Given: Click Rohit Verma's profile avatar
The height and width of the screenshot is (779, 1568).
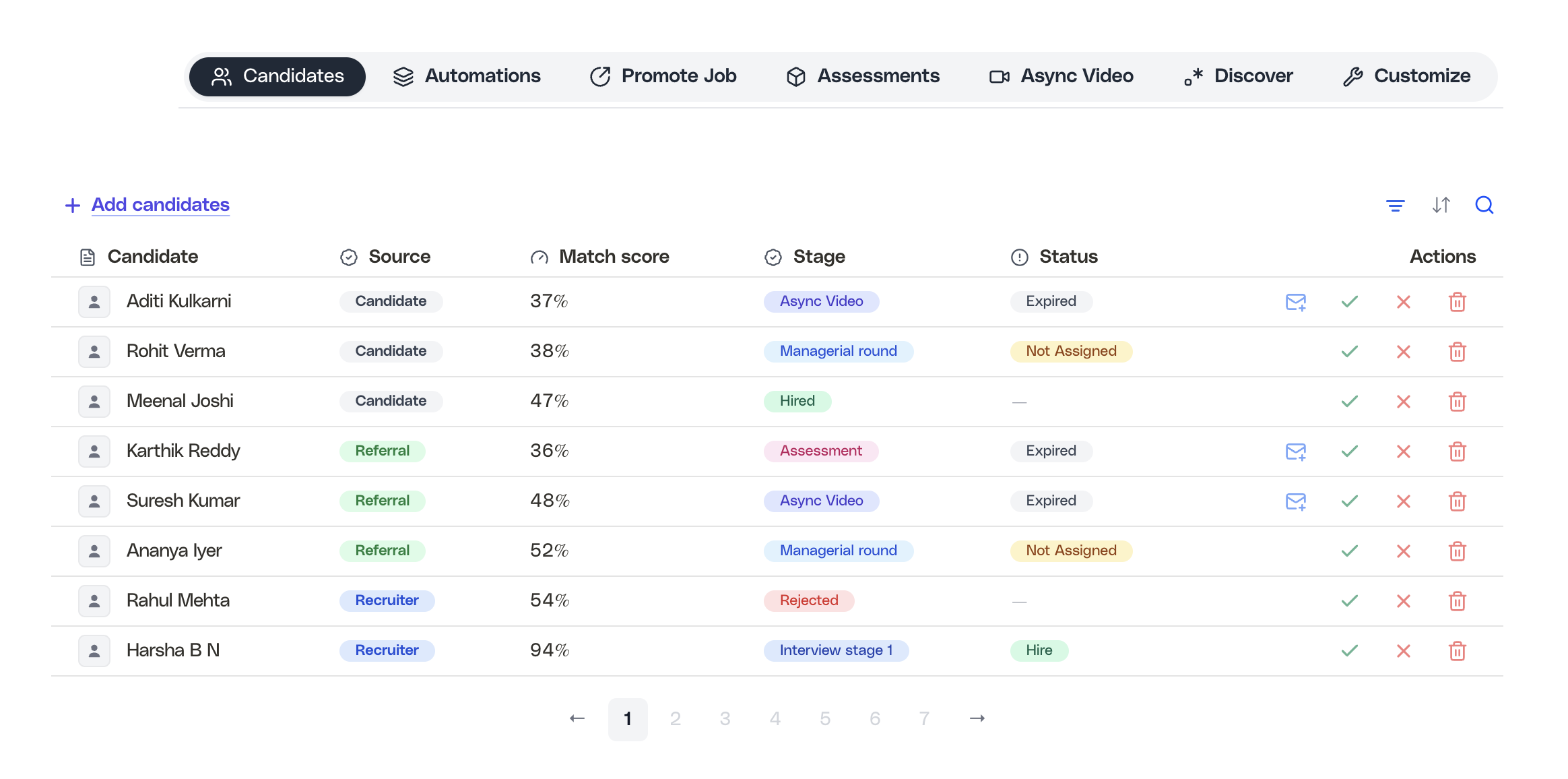Looking at the screenshot, I should pyautogui.click(x=94, y=351).
